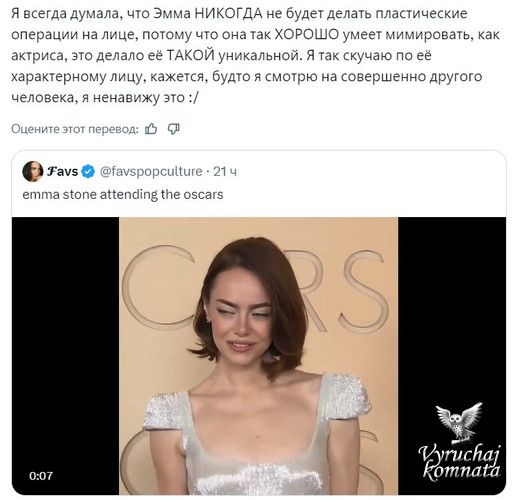Click the large letter 'S' in video backdrop
This screenshot has height=500, width=520.
[364, 292]
